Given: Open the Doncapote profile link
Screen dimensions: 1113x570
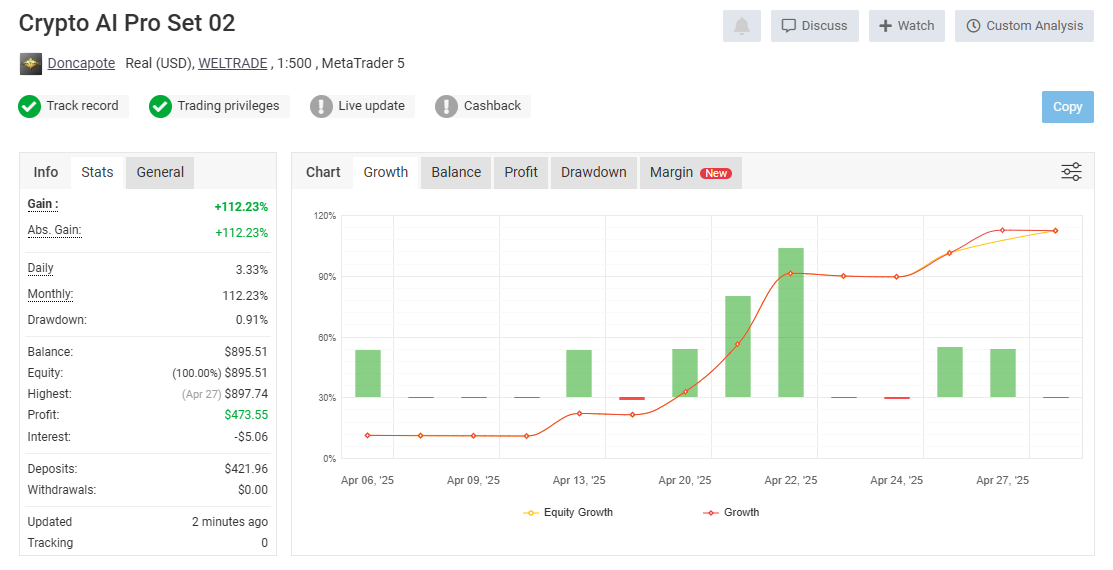Looking at the screenshot, I should click(x=81, y=63).
